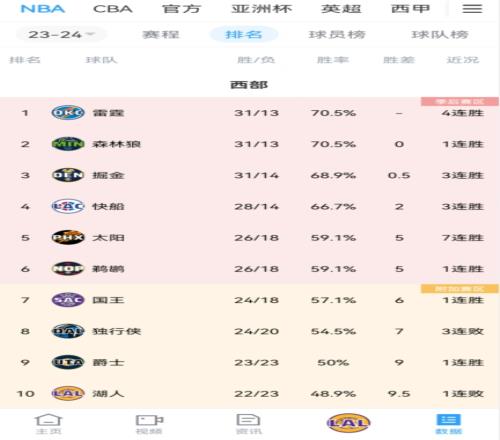Open the news article icon
The image size is (500, 440).
(248, 420)
